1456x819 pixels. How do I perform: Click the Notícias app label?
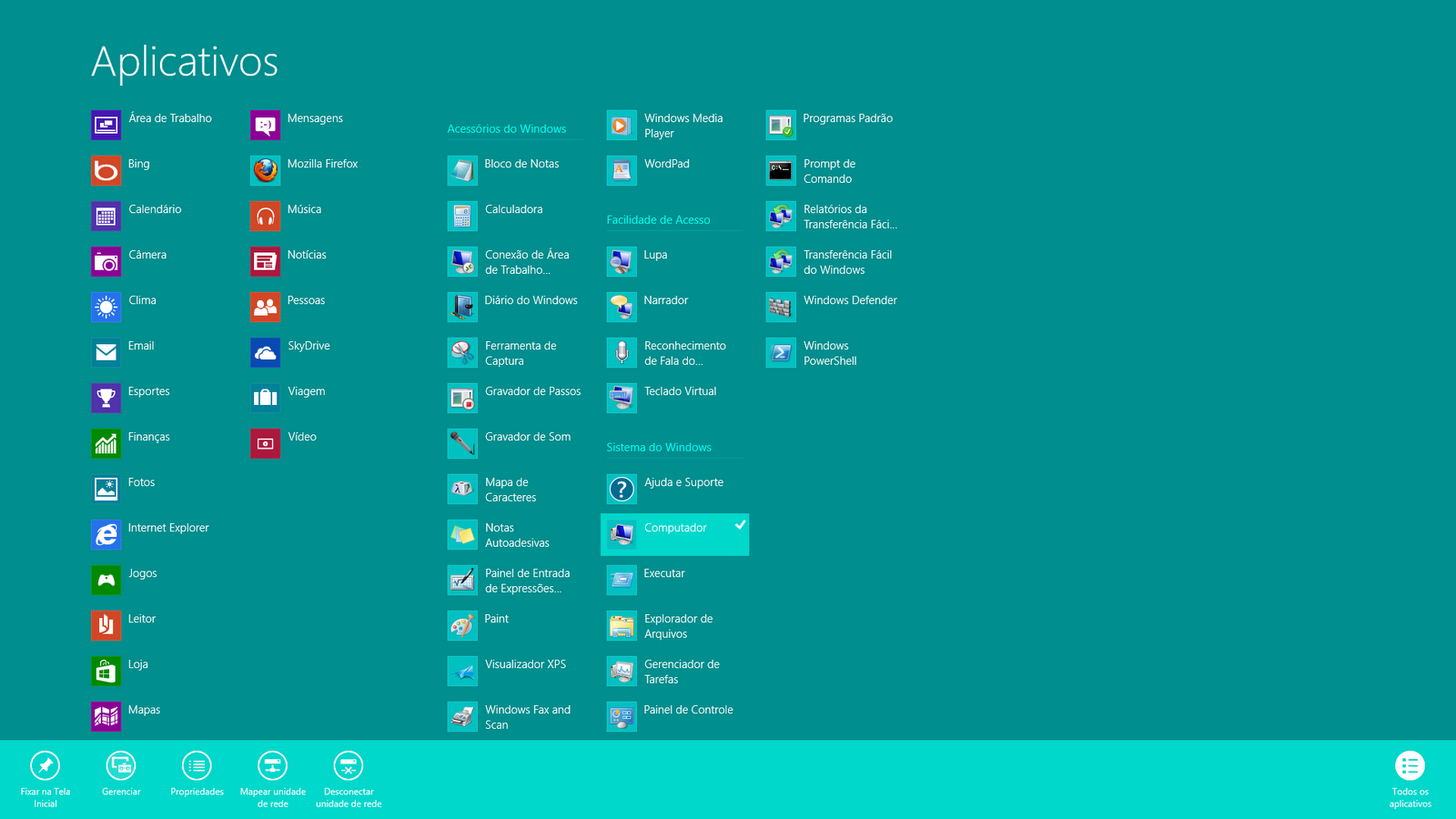pyautogui.click(x=307, y=255)
